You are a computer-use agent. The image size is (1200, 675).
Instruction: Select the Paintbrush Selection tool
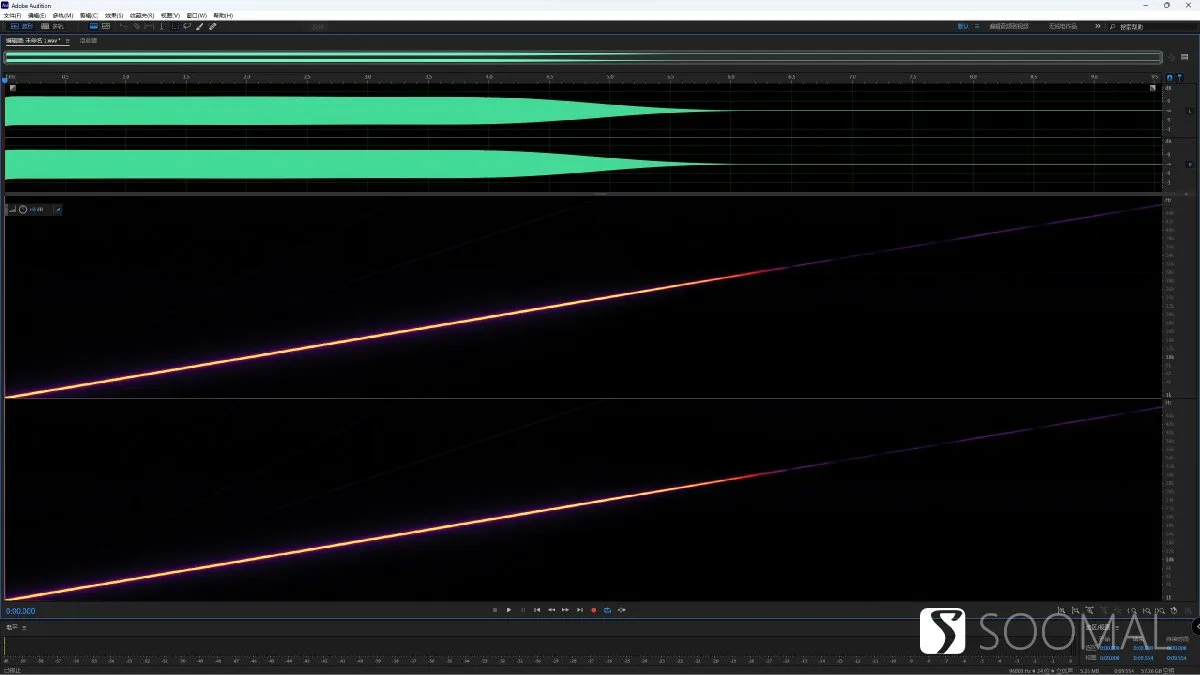tap(199, 26)
